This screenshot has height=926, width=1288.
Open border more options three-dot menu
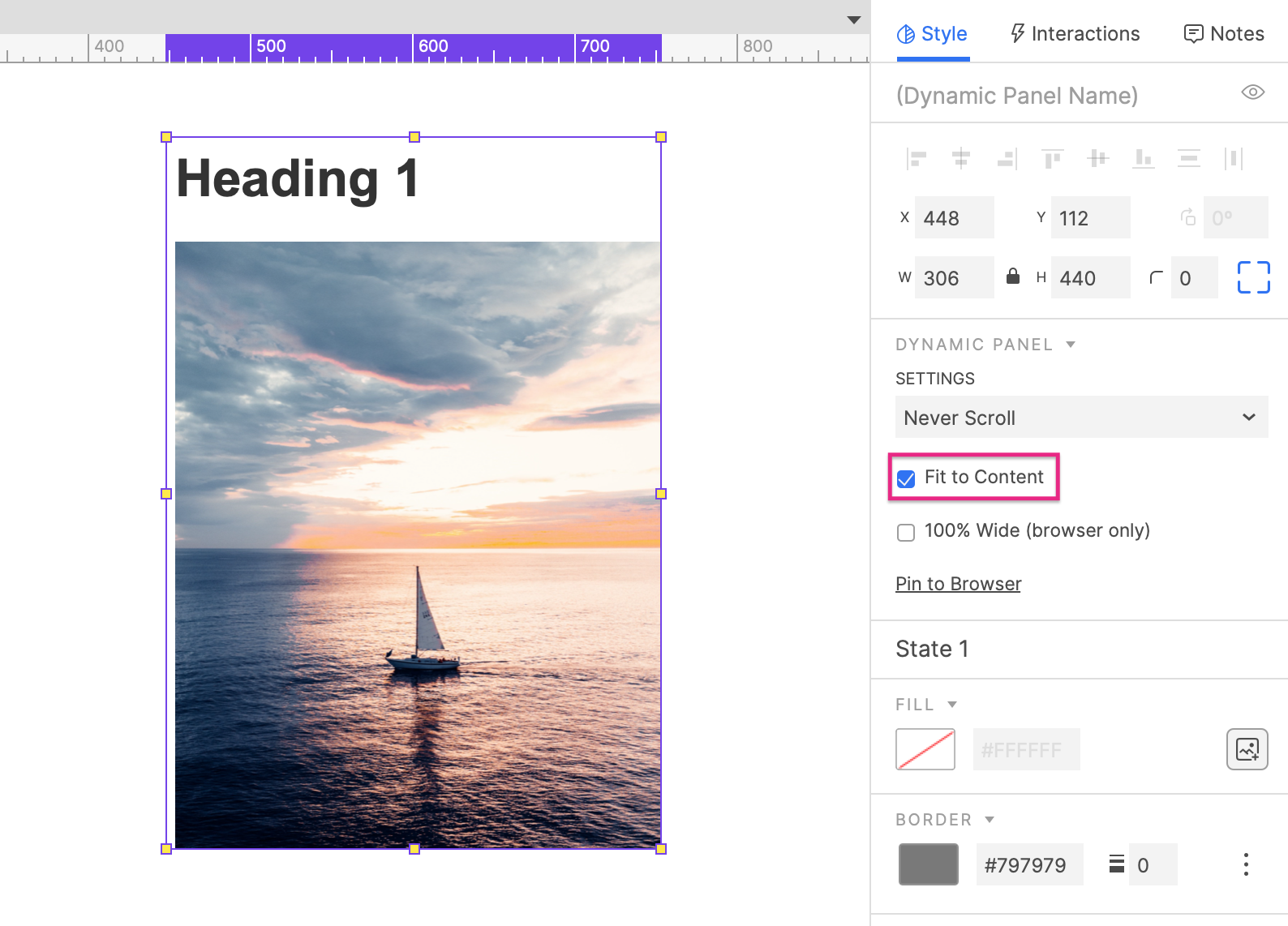tap(1246, 864)
